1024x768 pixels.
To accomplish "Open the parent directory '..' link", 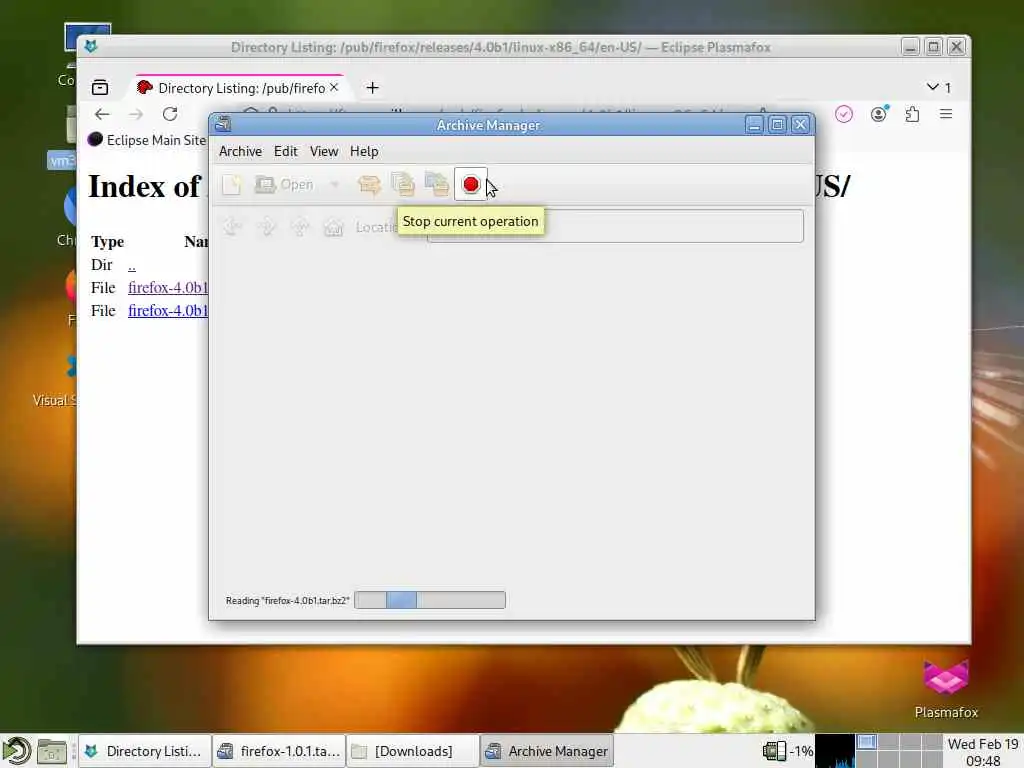I will 132,265.
